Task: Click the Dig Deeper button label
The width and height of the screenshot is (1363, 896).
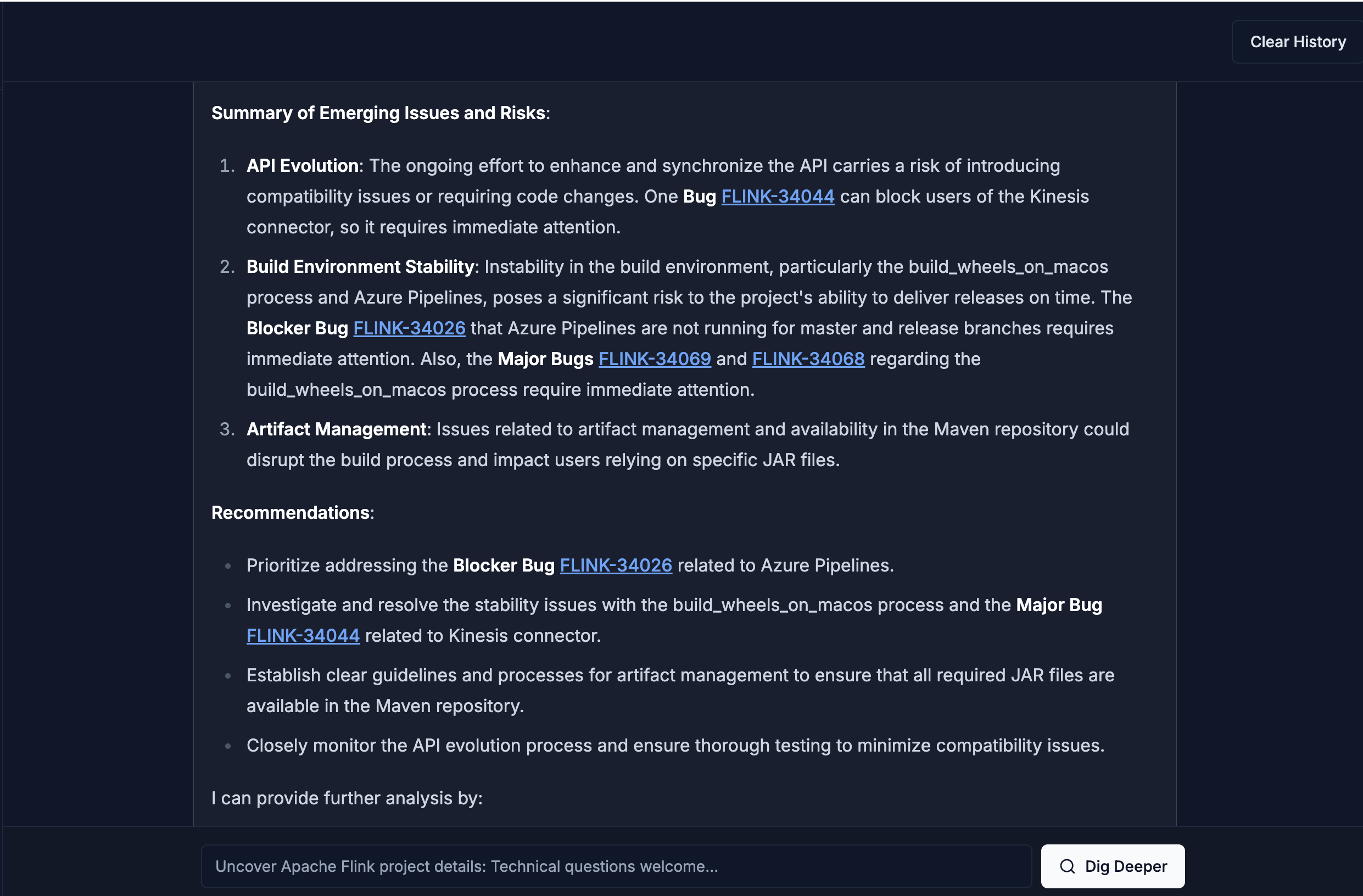Action: point(1125,866)
